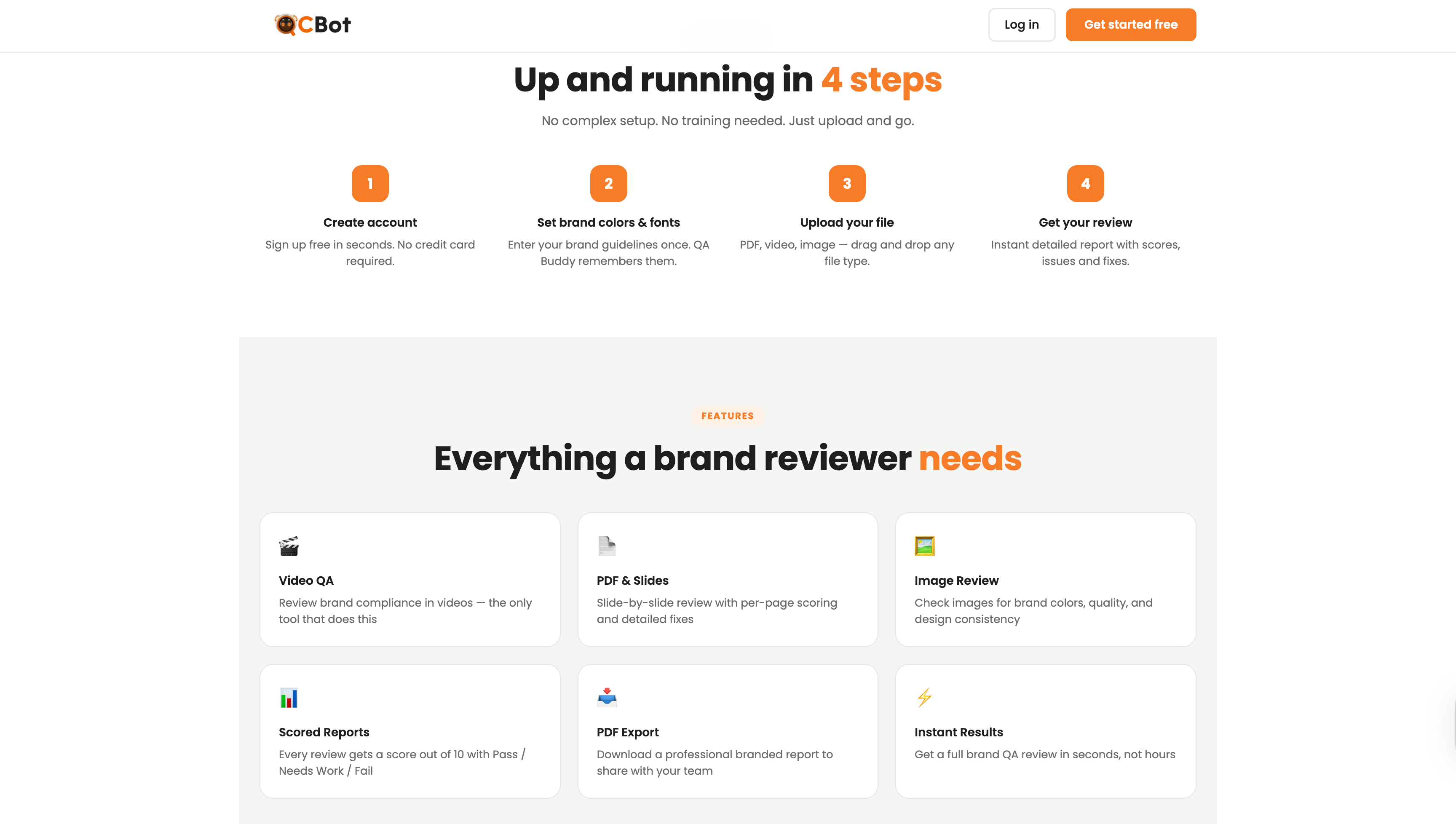Click the Scored Reports bar chart icon
The width and height of the screenshot is (1456, 824).
click(x=289, y=698)
